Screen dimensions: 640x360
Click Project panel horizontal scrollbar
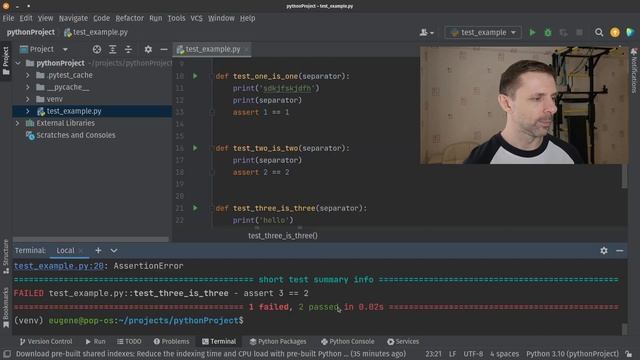(91, 239)
